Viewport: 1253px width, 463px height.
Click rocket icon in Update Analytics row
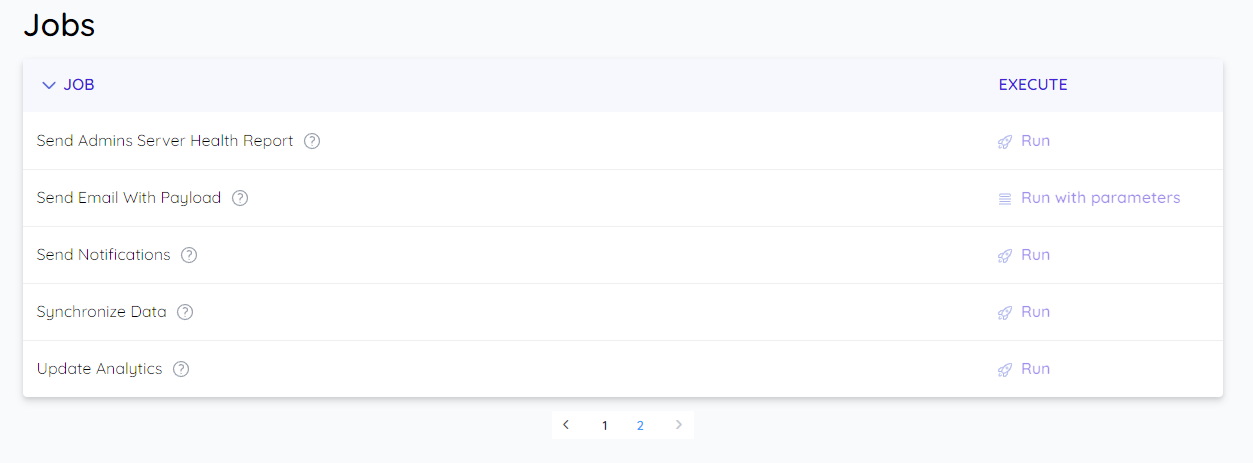click(1005, 370)
